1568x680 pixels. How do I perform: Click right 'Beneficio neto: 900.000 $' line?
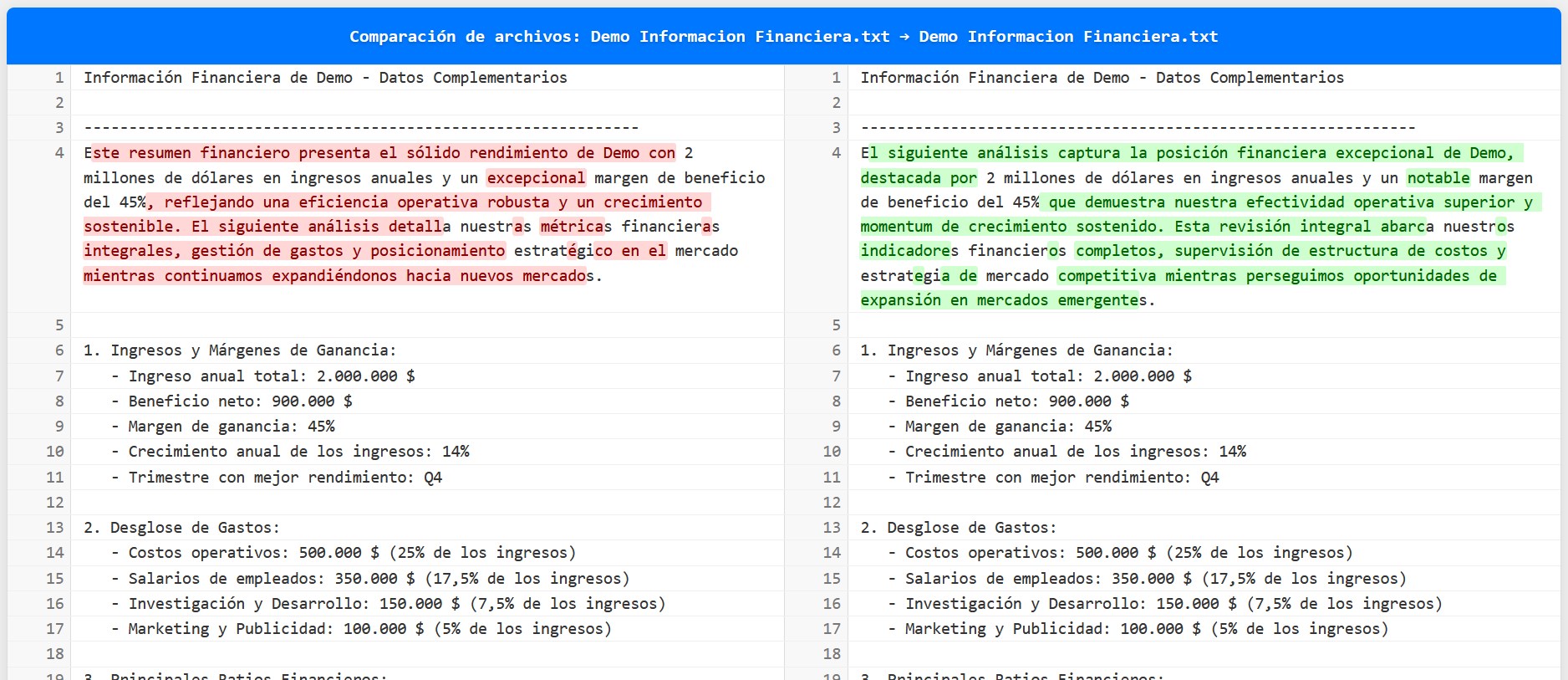point(1009,401)
